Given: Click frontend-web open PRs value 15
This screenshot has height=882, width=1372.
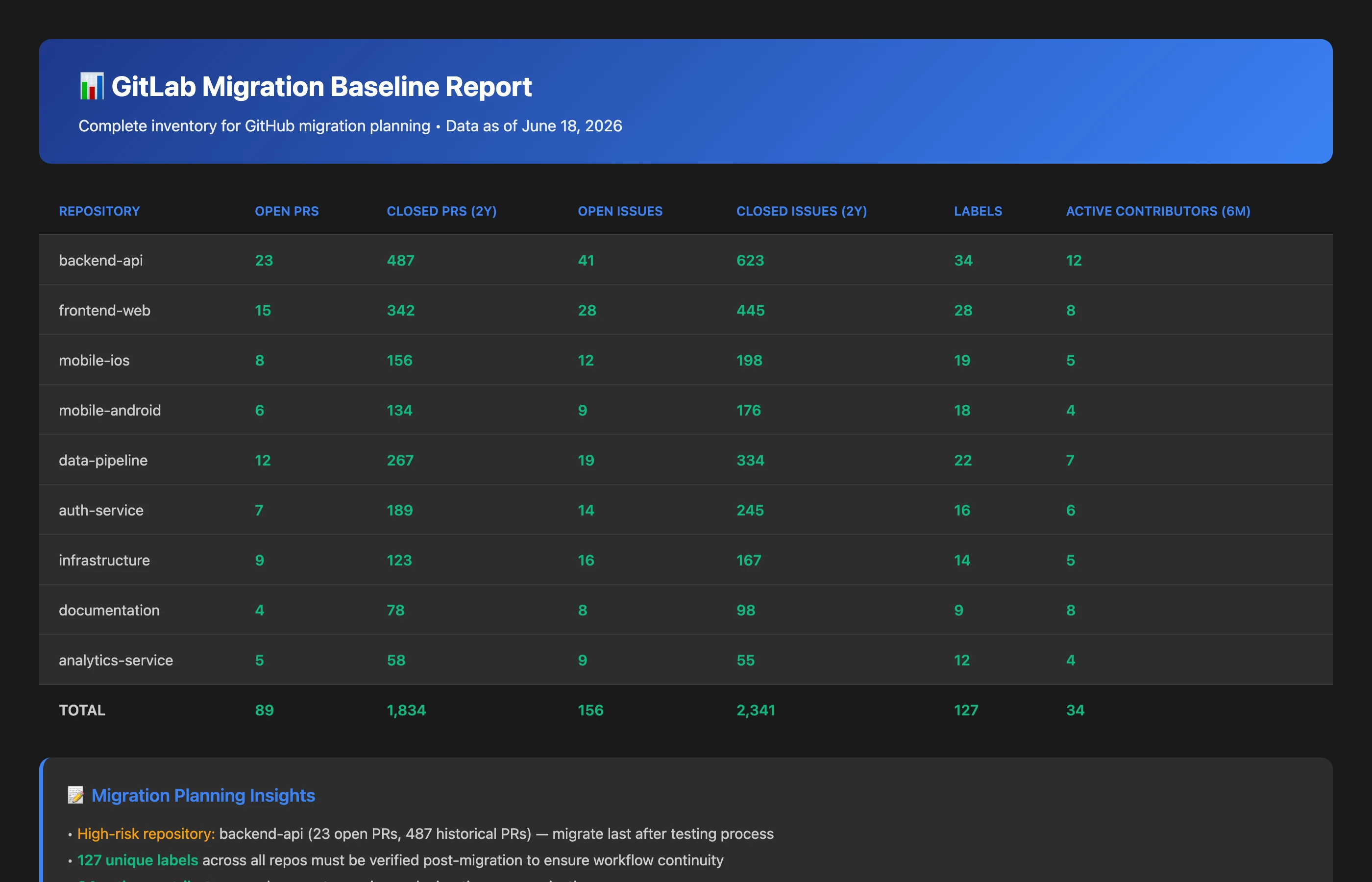Looking at the screenshot, I should 263,311.
